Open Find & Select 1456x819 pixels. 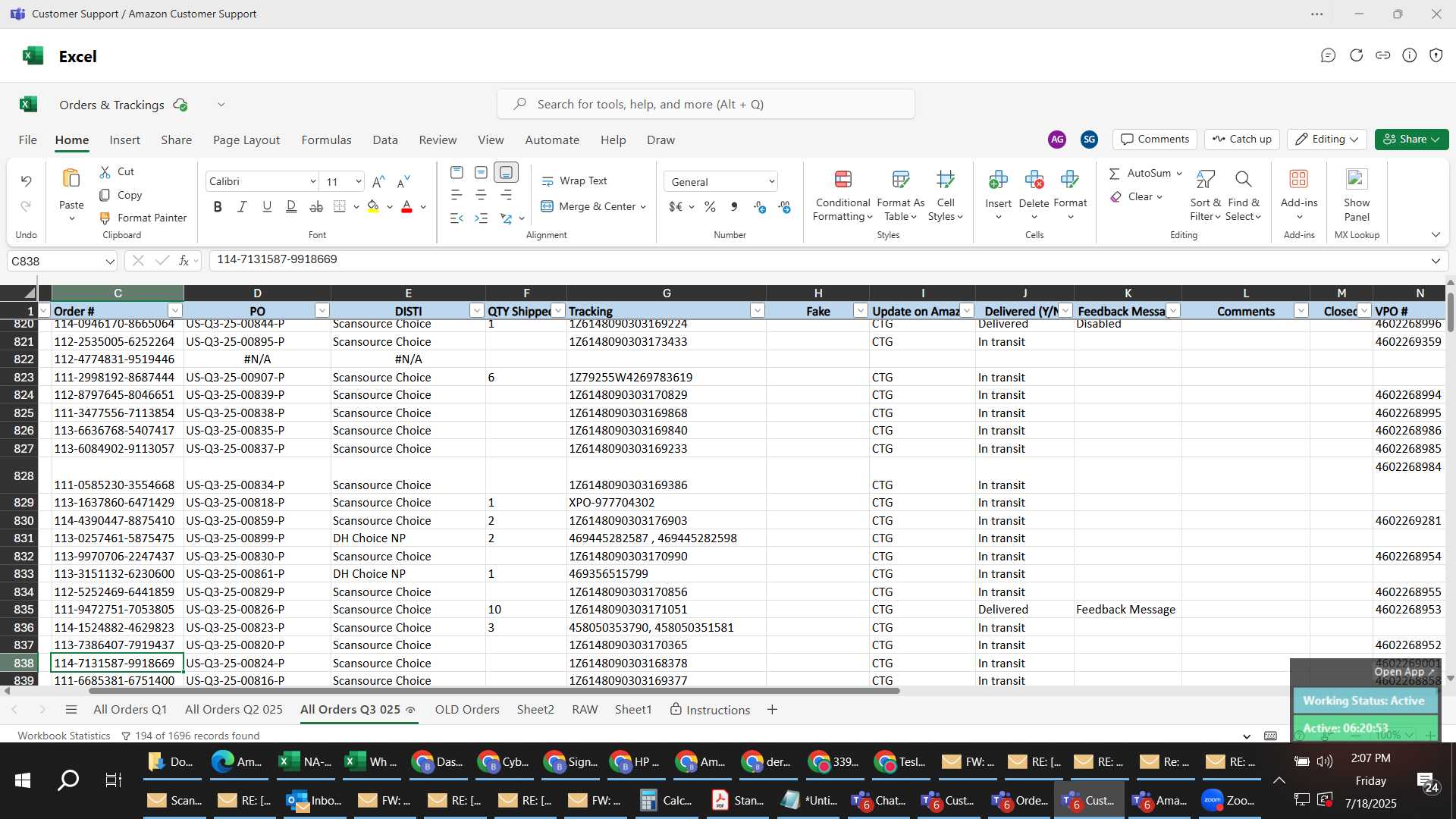pyautogui.click(x=1243, y=196)
